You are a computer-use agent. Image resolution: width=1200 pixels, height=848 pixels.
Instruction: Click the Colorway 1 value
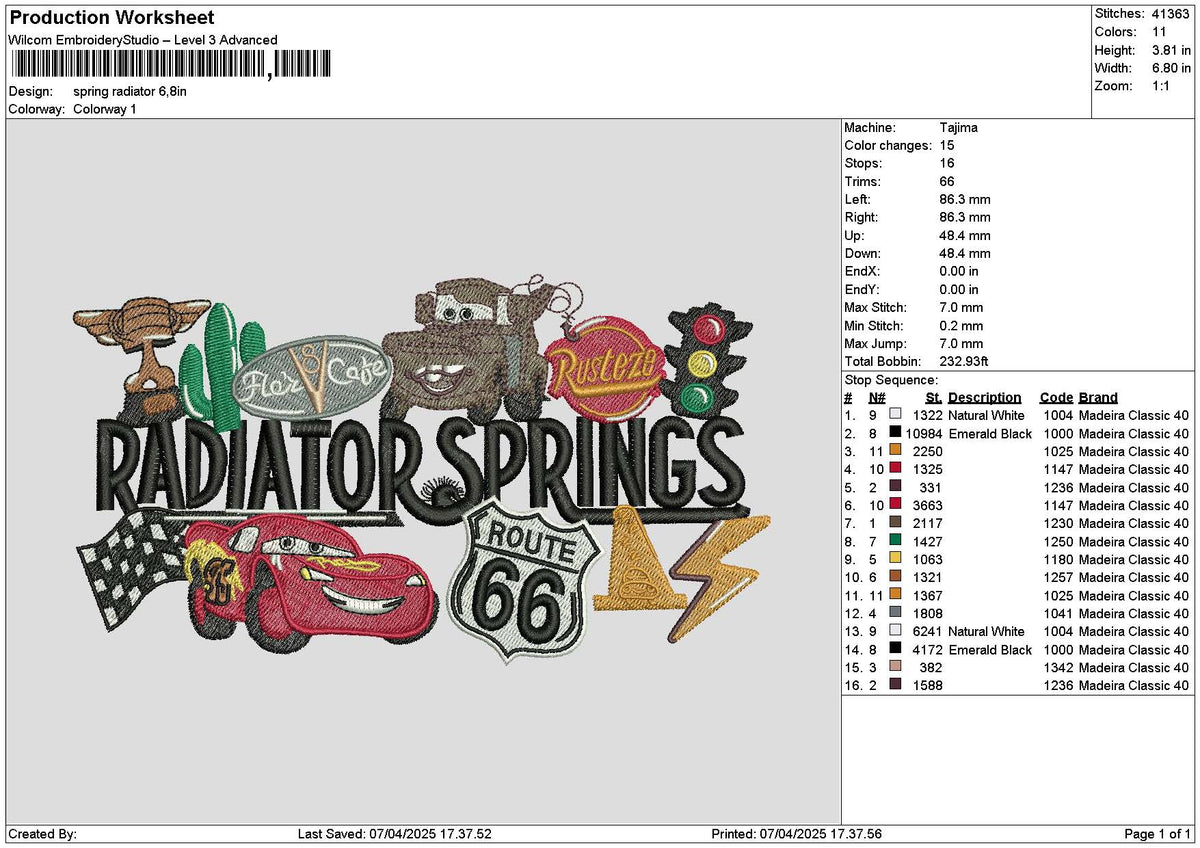coord(105,109)
